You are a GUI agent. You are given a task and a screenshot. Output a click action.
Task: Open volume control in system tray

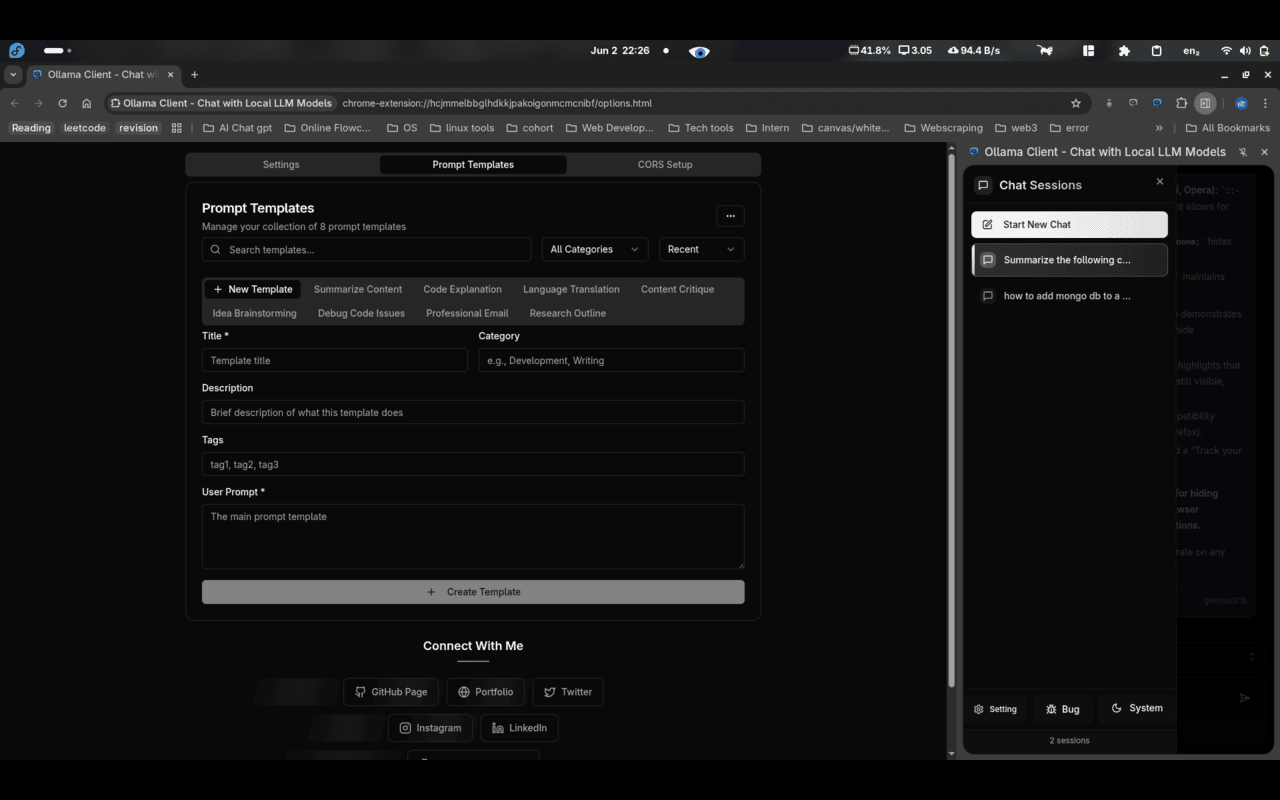point(1245,50)
